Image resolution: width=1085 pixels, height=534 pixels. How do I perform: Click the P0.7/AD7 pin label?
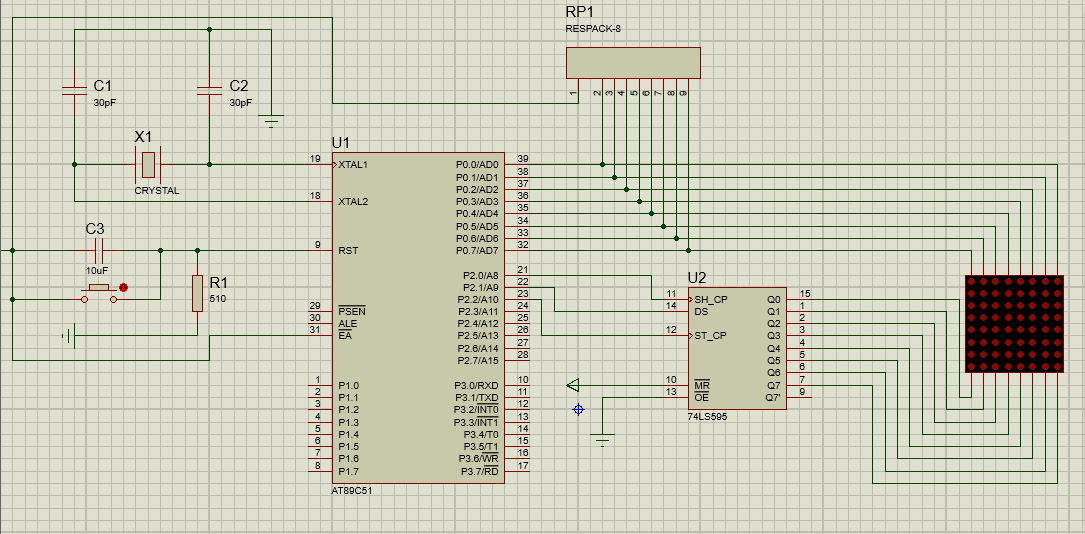pos(477,250)
